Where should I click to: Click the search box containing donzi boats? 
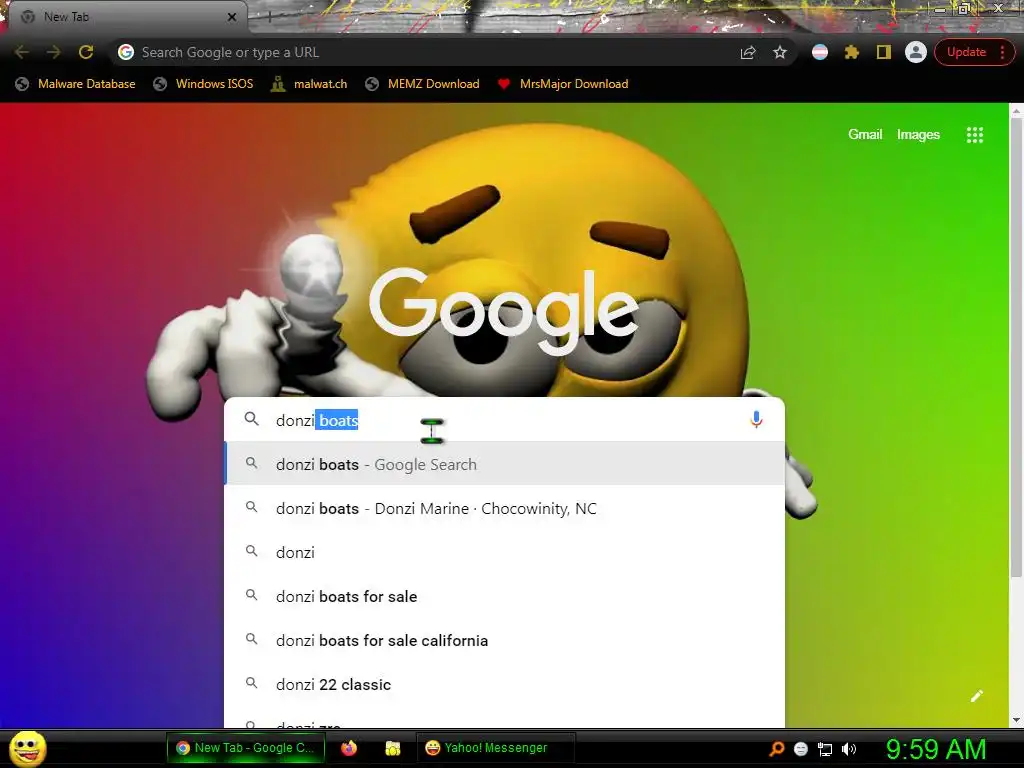[x=504, y=419]
